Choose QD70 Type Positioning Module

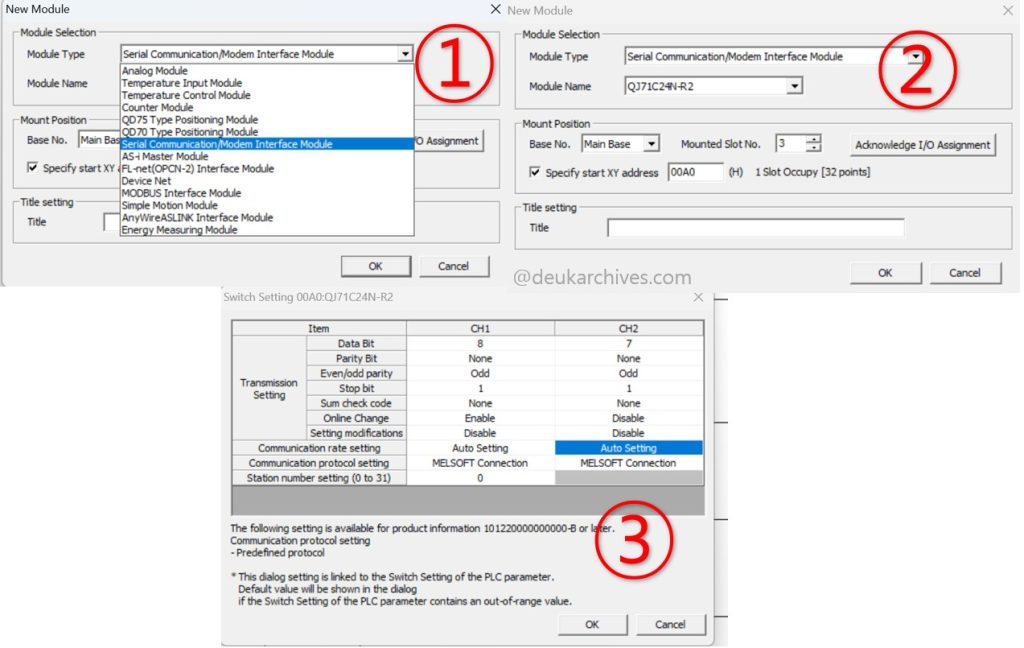tap(267, 131)
